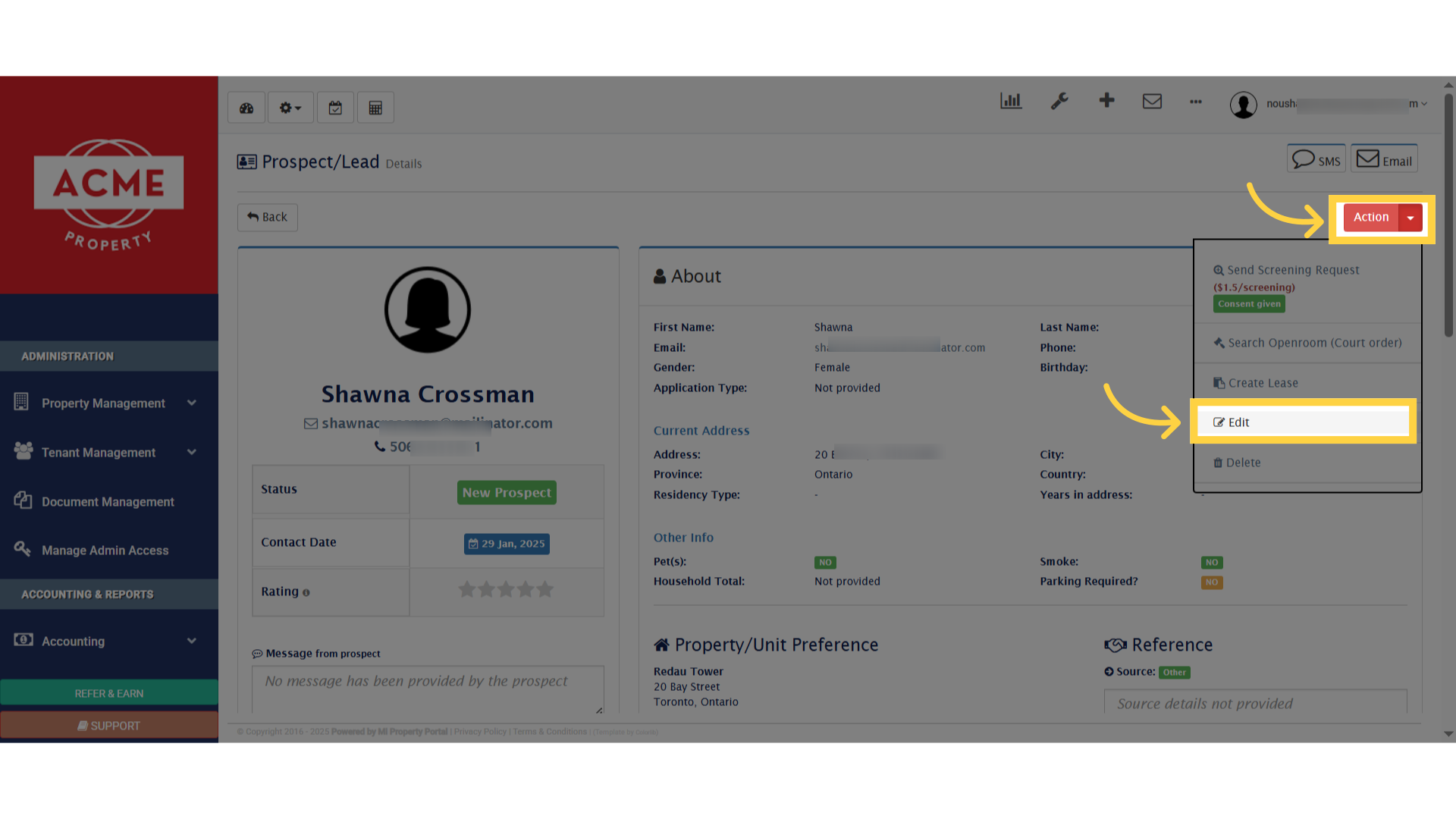The image size is (1456, 819).
Task: Click the Redau Tower property name
Action: point(689,672)
